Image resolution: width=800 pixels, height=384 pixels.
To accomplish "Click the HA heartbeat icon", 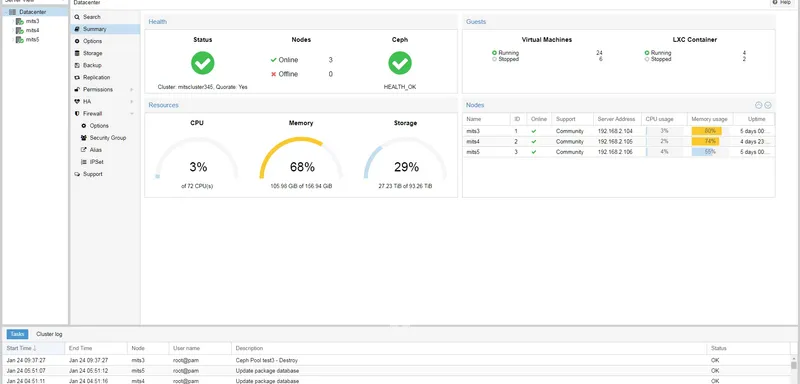I will coord(77,101).
